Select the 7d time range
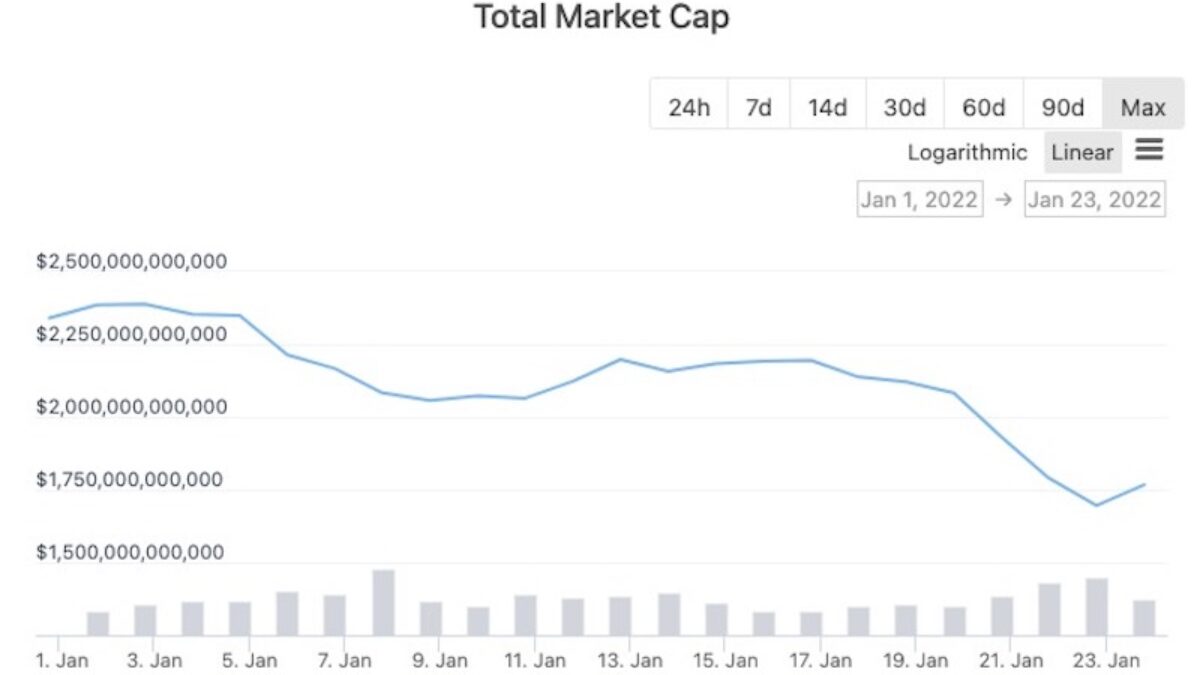The image size is (1200, 675). [758, 107]
